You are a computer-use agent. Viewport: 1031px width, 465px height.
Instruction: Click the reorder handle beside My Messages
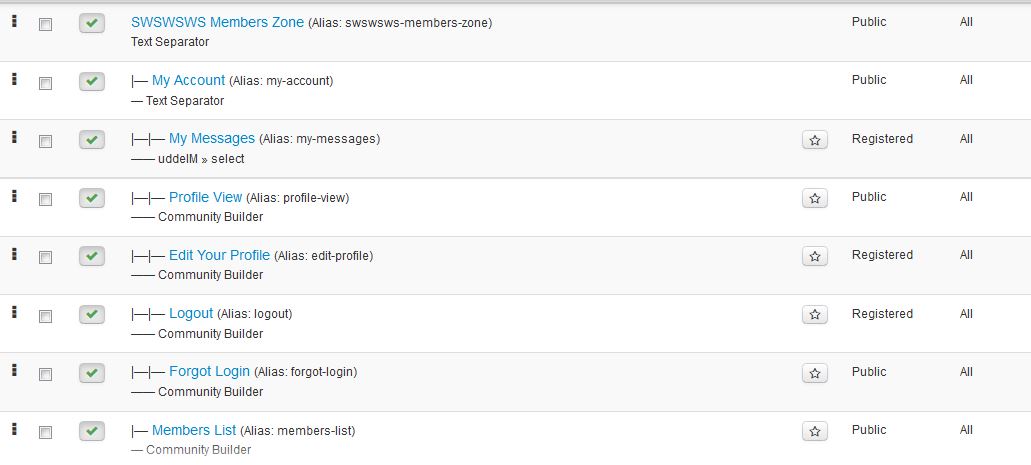pos(14,137)
